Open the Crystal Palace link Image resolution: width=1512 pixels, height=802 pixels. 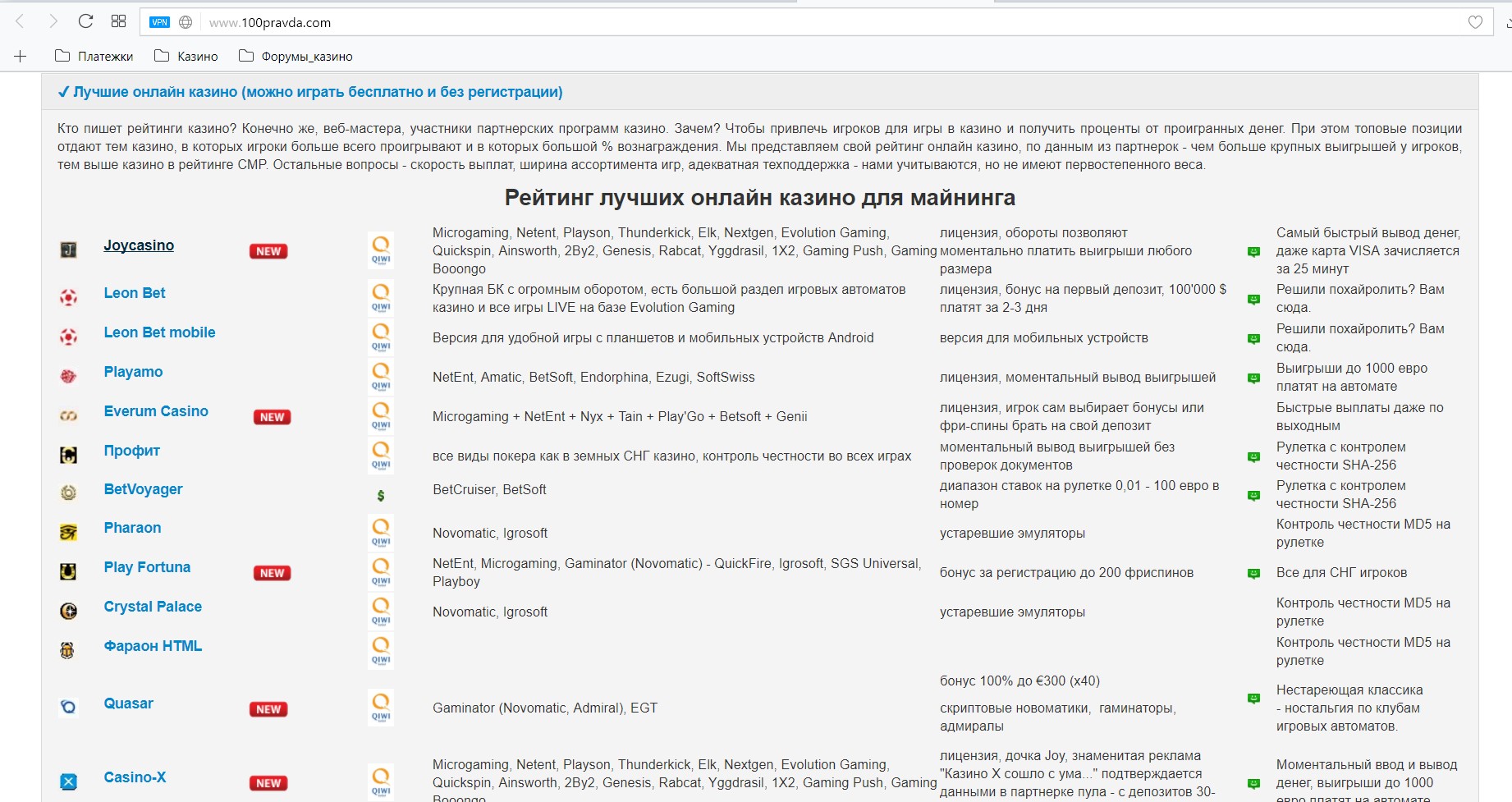click(153, 607)
